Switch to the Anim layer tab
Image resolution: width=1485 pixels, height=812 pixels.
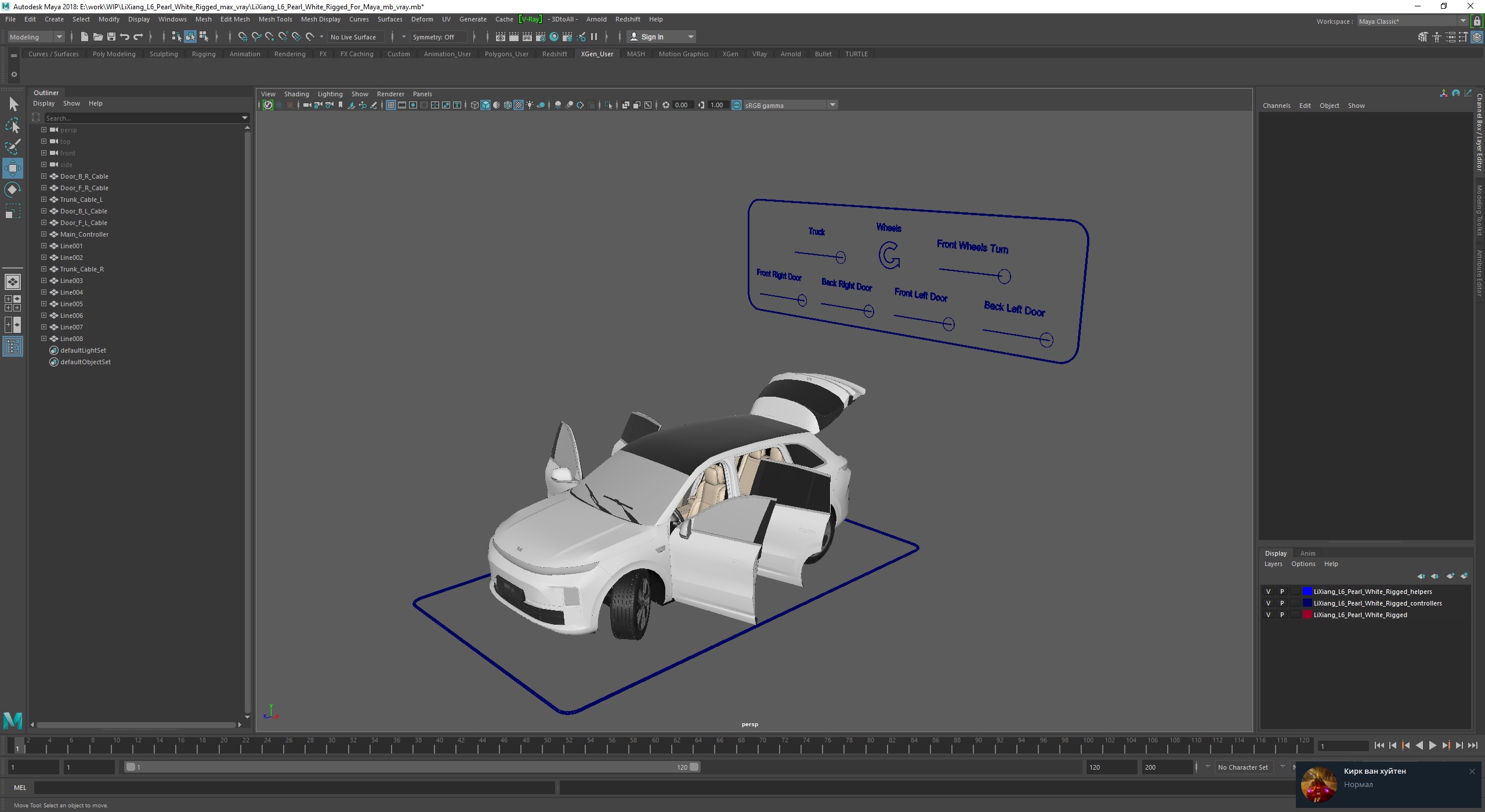(1307, 553)
